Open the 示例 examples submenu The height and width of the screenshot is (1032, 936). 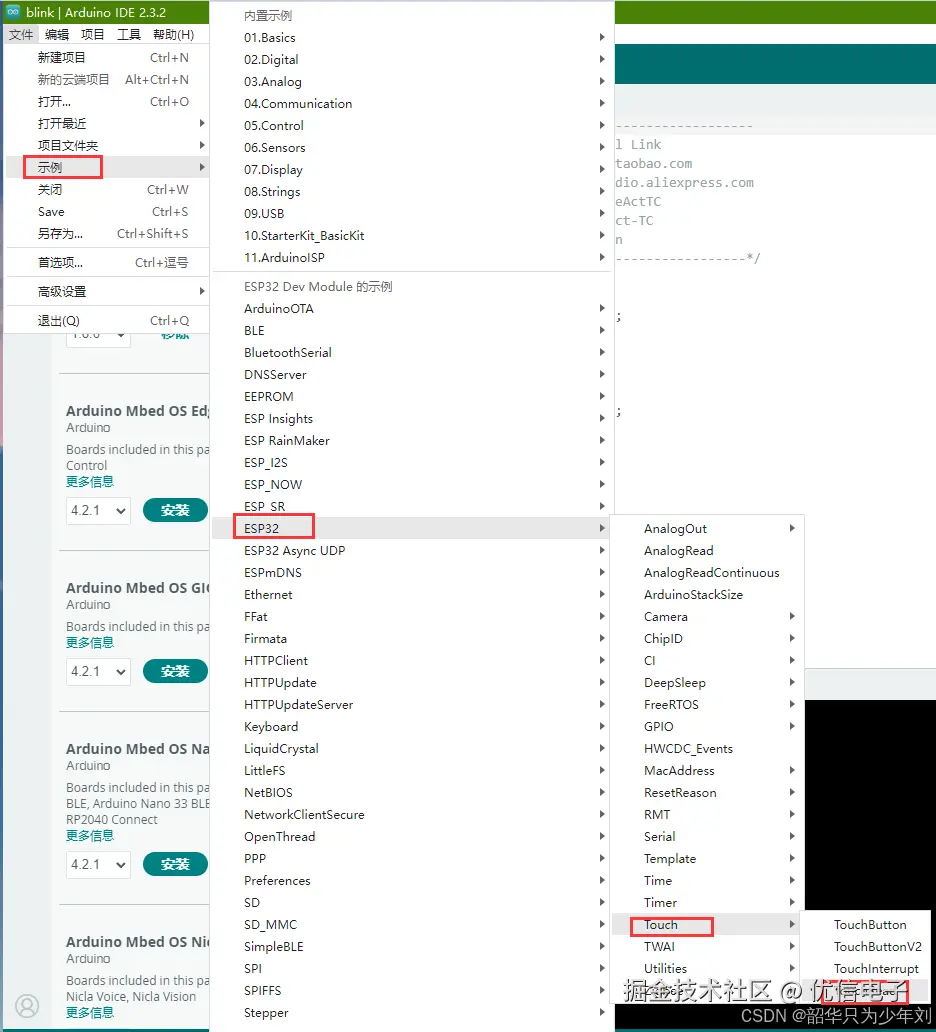click(107, 167)
